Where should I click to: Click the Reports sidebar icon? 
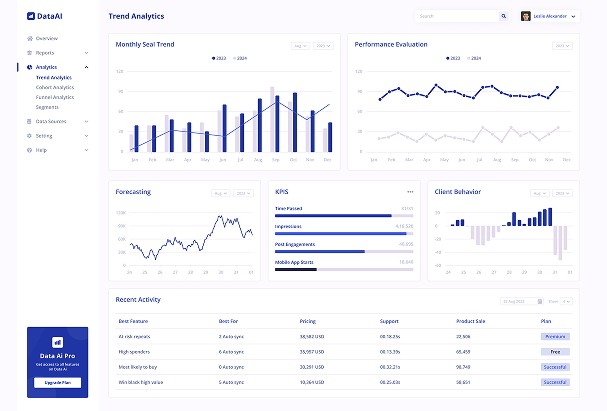click(x=29, y=52)
